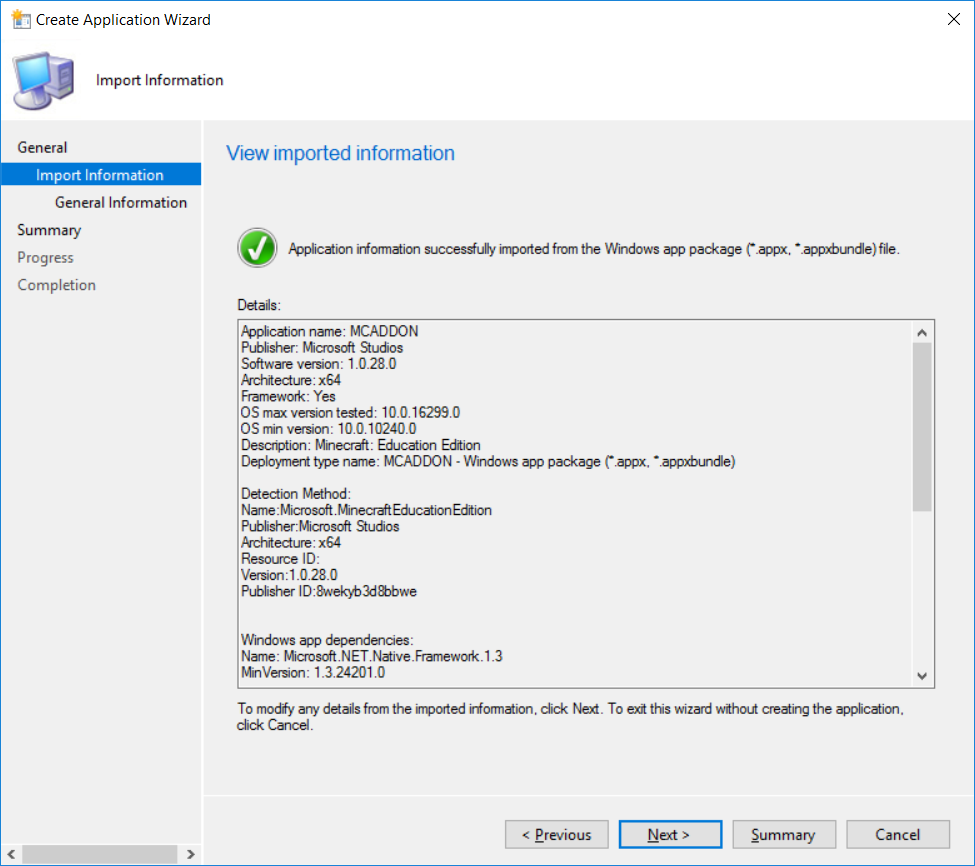The width and height of the screenshot is (975, 866).
Task: Cancel the wizard
Action: 898,834
